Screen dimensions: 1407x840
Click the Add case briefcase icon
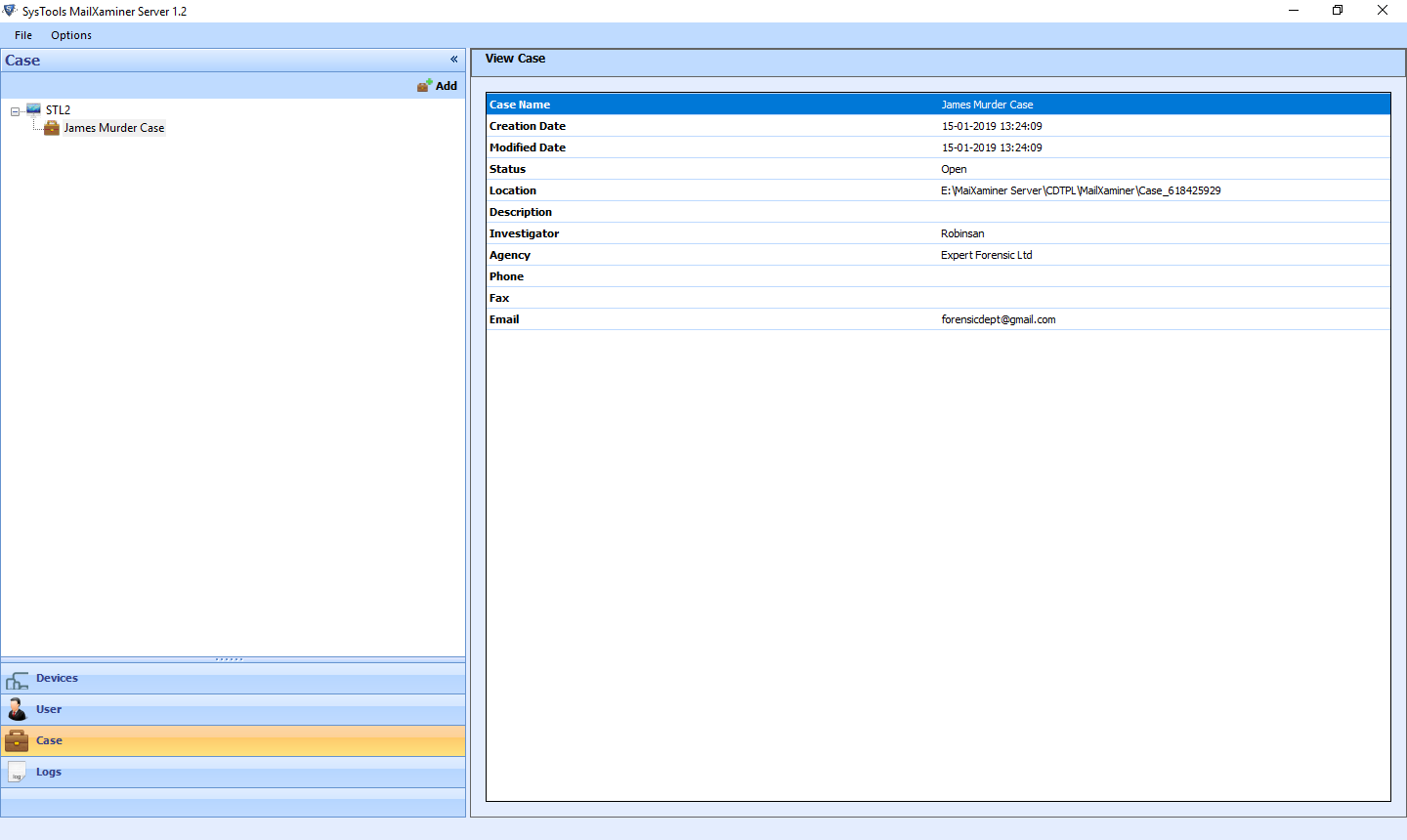424,86
